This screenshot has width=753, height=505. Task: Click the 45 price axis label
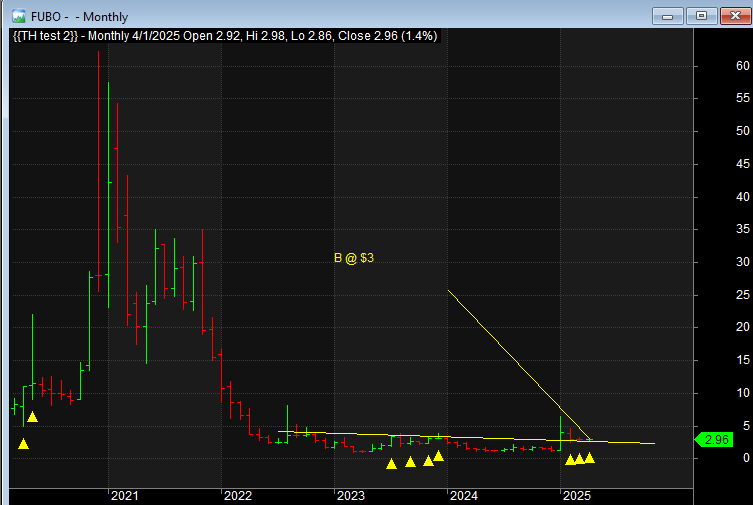(x=742, y=164)
